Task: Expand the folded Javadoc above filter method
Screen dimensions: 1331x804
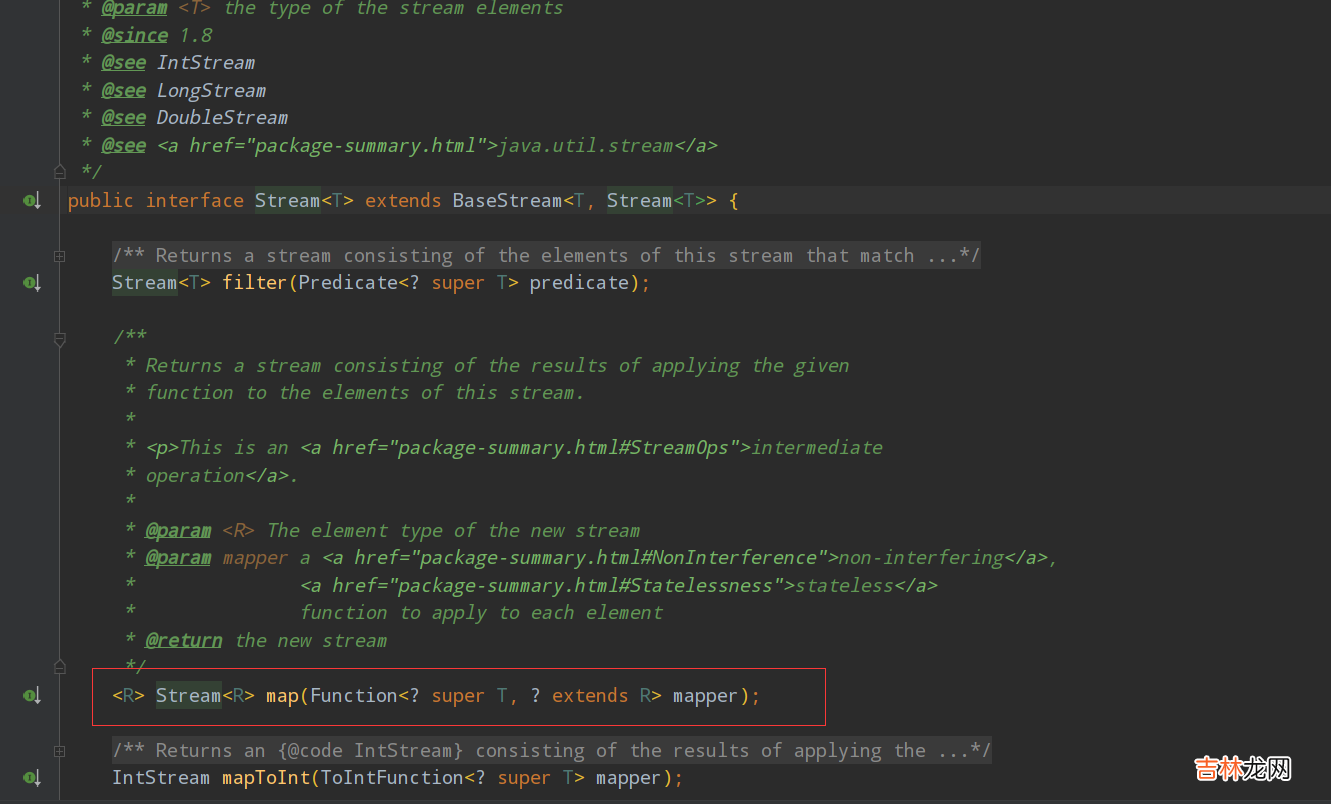Action: pos(60,256)
